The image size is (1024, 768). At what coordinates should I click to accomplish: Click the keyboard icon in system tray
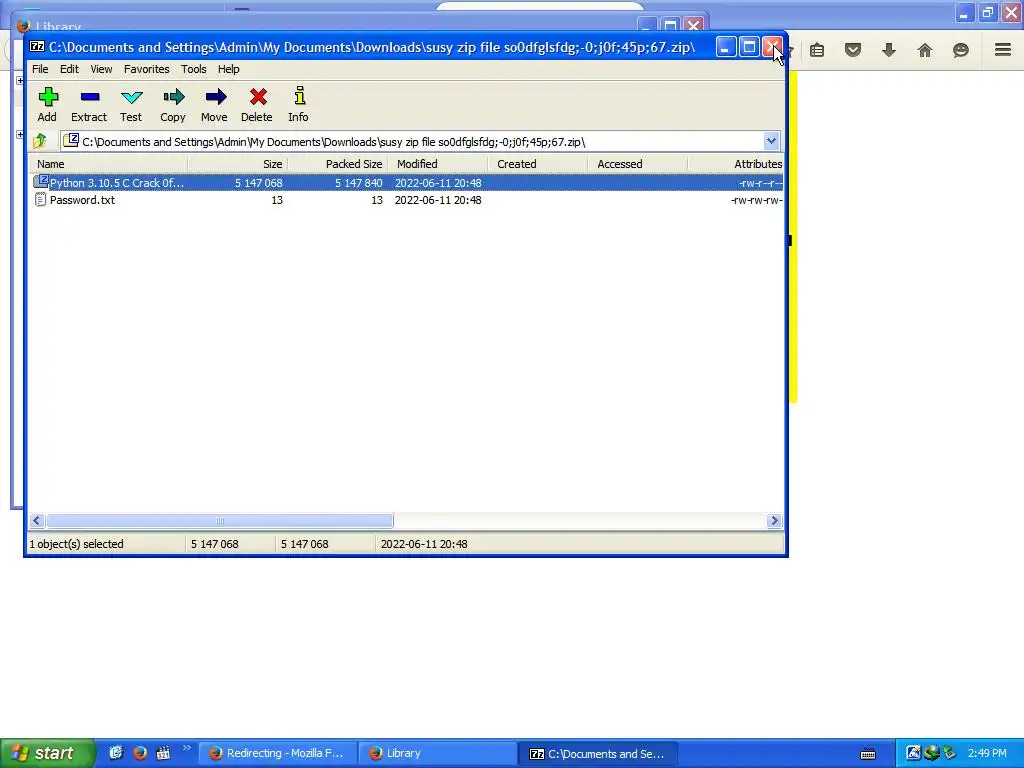tap(868, 754)
